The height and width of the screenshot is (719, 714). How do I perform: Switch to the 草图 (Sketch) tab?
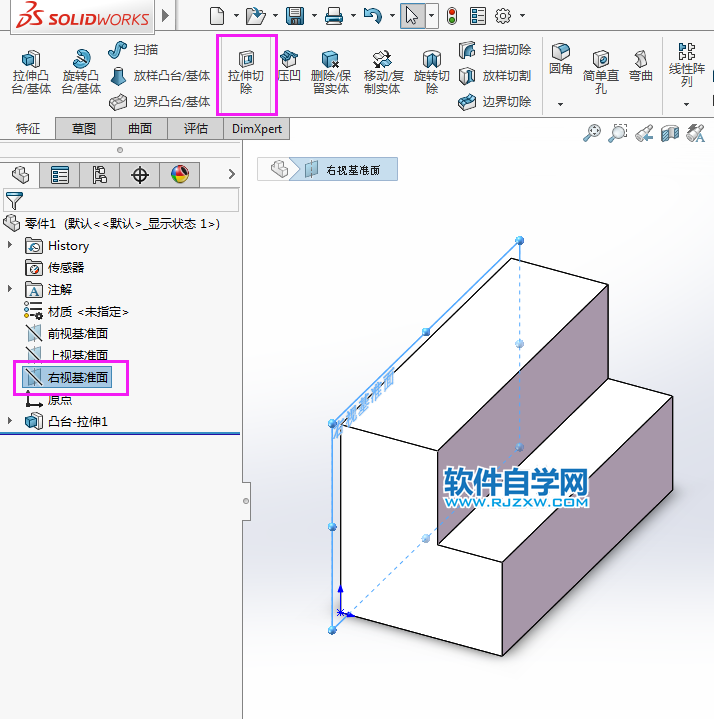83,128
